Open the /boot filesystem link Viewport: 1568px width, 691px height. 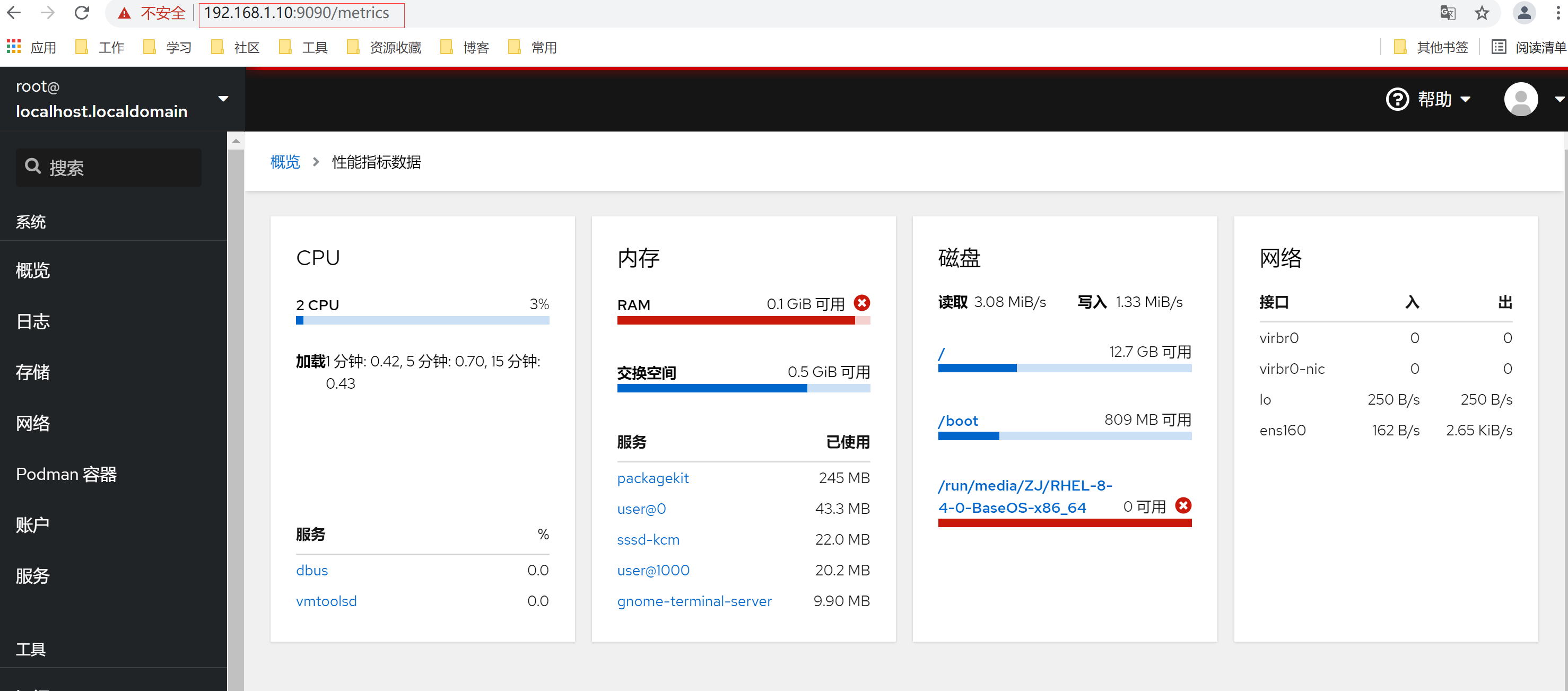click(958, 421)
